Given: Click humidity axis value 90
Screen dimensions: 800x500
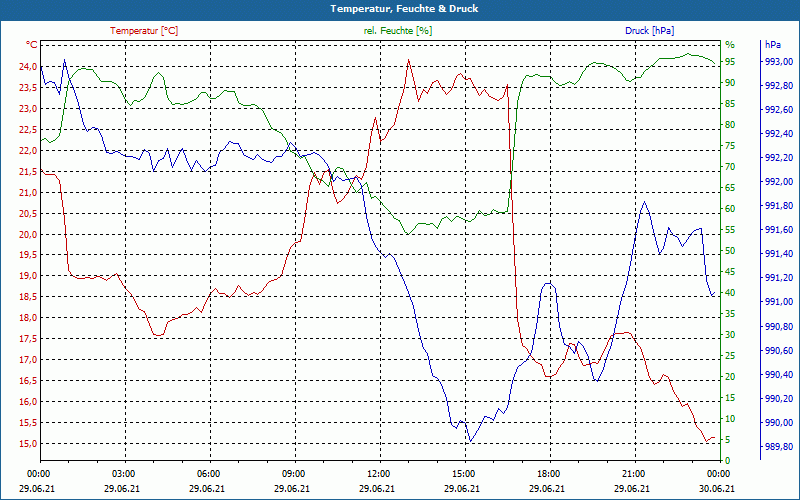Looking at the screenshot, I should point(730,83).
